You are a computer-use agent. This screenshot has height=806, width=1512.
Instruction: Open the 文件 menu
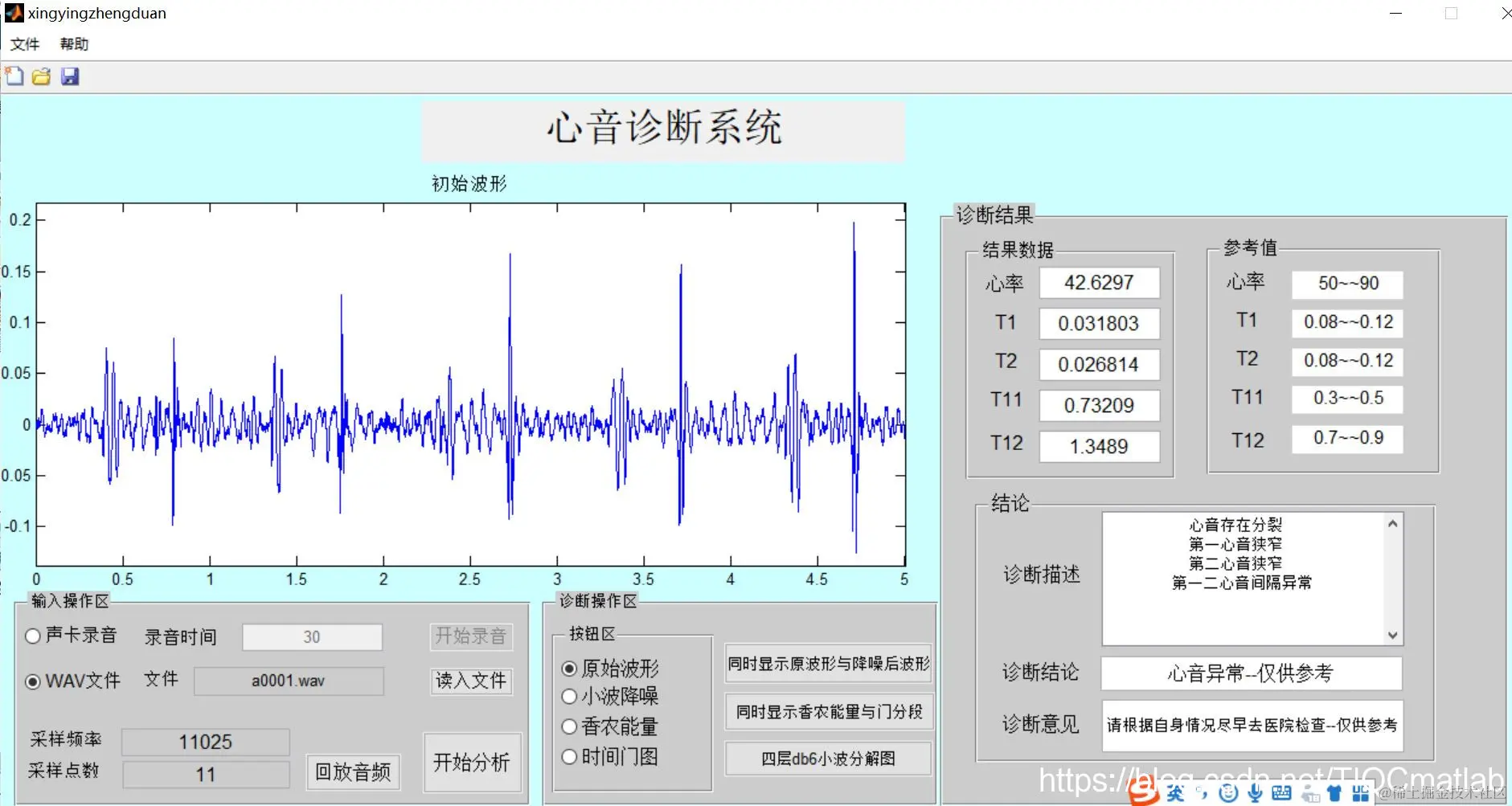click(25, 44)
